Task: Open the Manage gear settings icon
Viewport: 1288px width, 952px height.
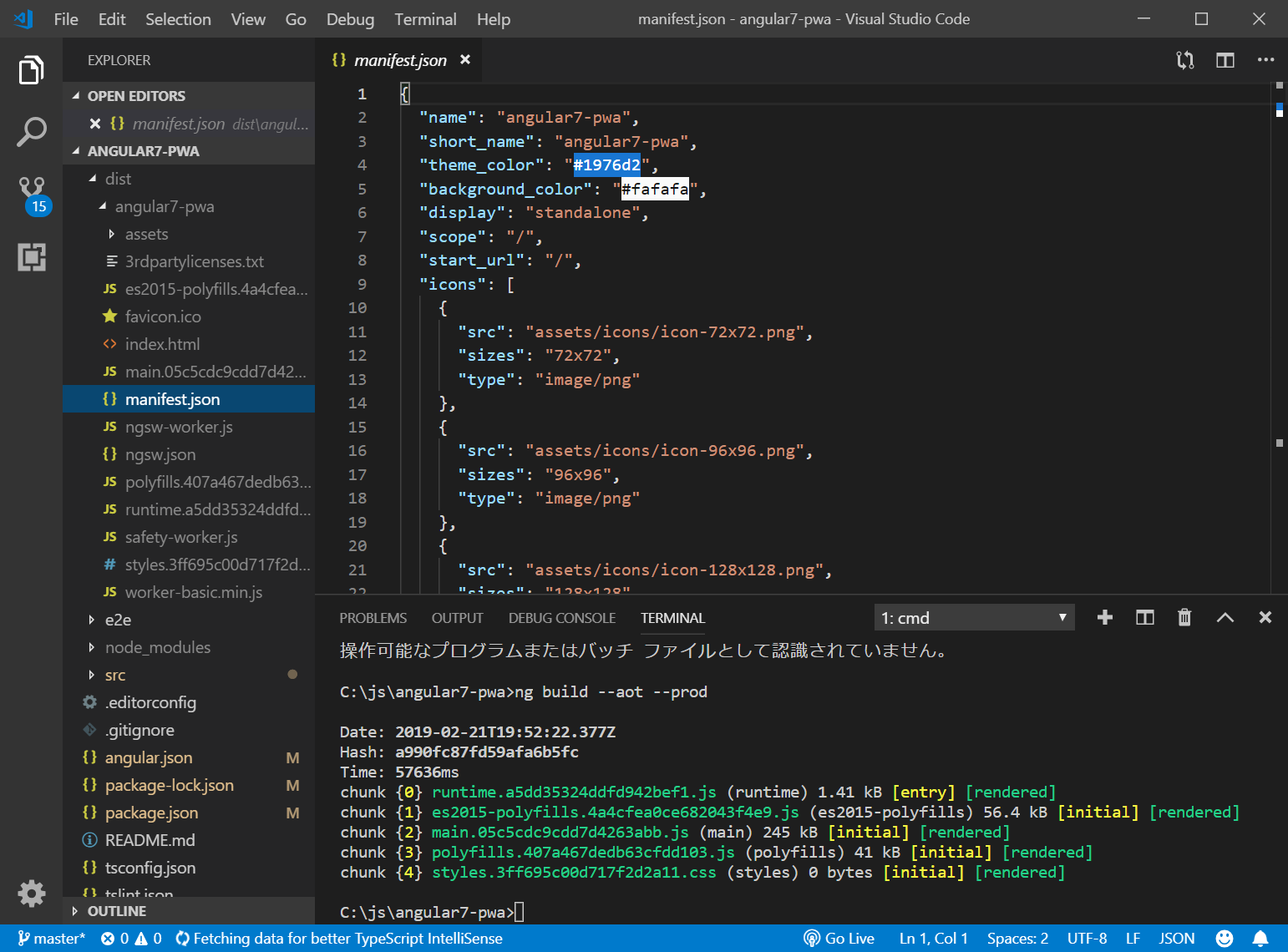Action: pyautogui.click(x=32, y=894)
